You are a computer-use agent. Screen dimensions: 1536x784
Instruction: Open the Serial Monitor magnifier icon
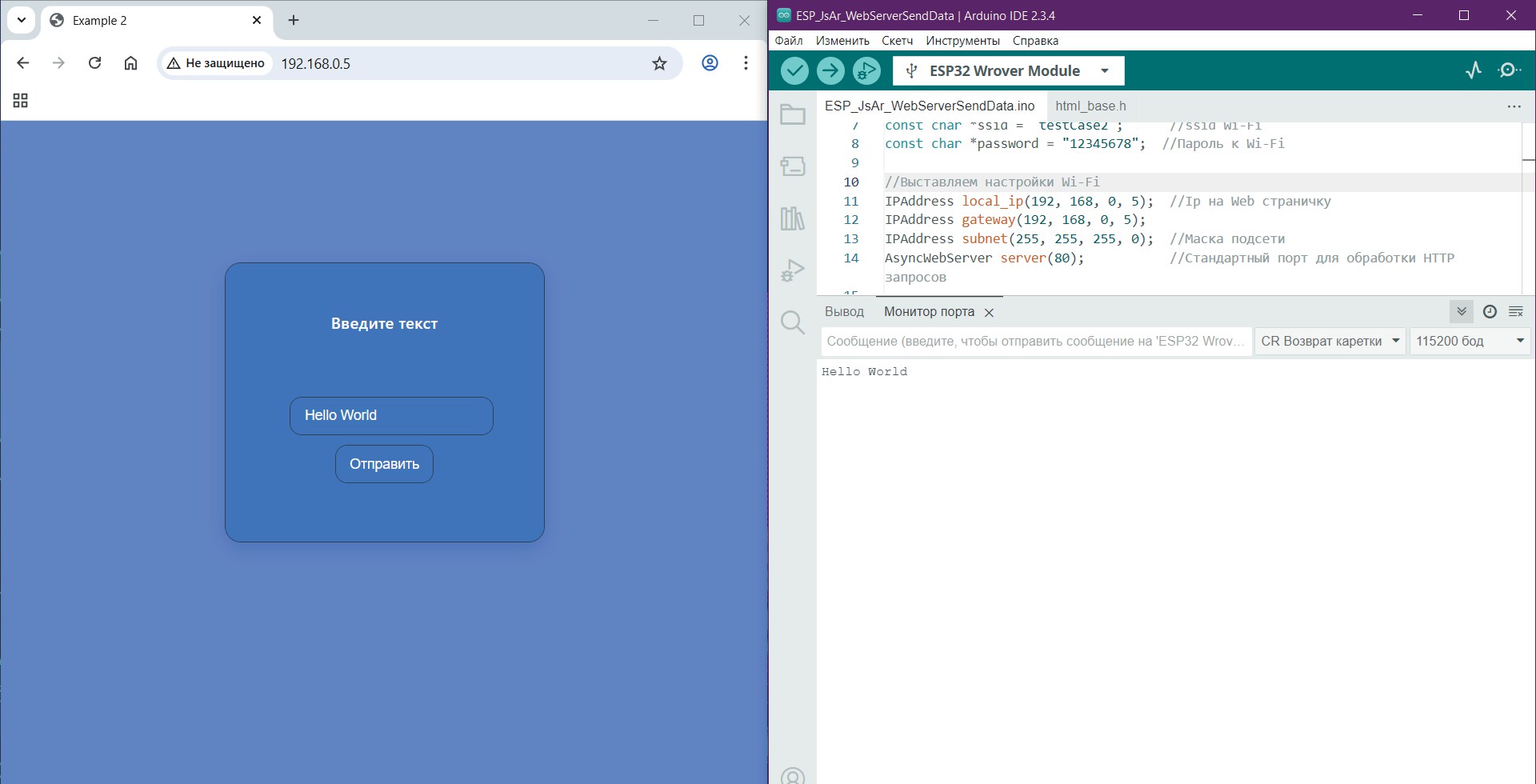pos(1510,70)
